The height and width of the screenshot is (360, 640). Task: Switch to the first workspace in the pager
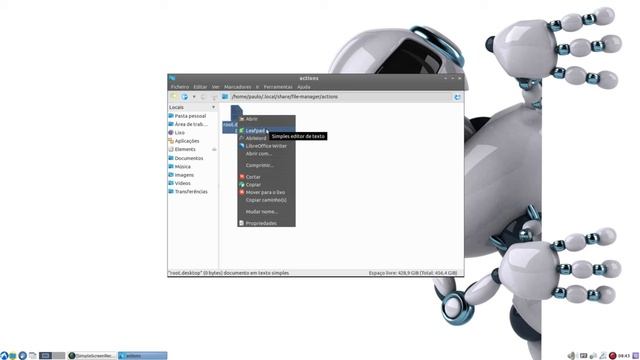[45, 356]
